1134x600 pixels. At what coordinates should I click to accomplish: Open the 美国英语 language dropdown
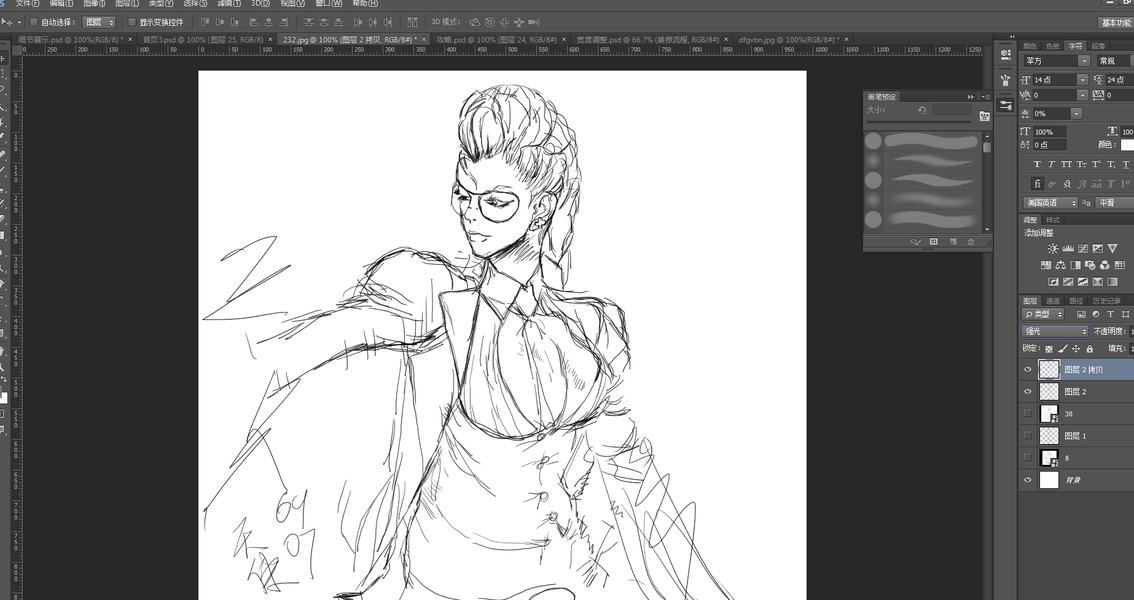click(x=1050, y=203)
